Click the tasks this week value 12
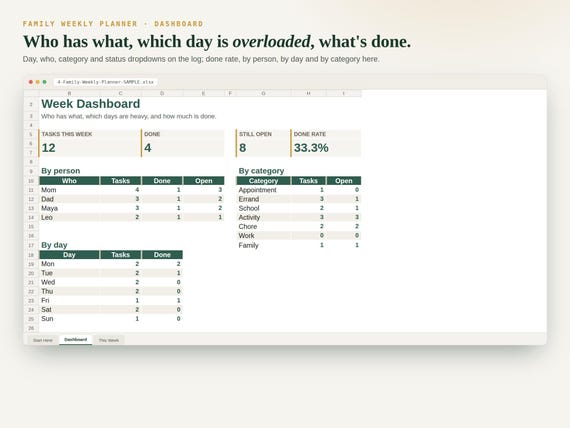570x428 pixels. point(49,148)
